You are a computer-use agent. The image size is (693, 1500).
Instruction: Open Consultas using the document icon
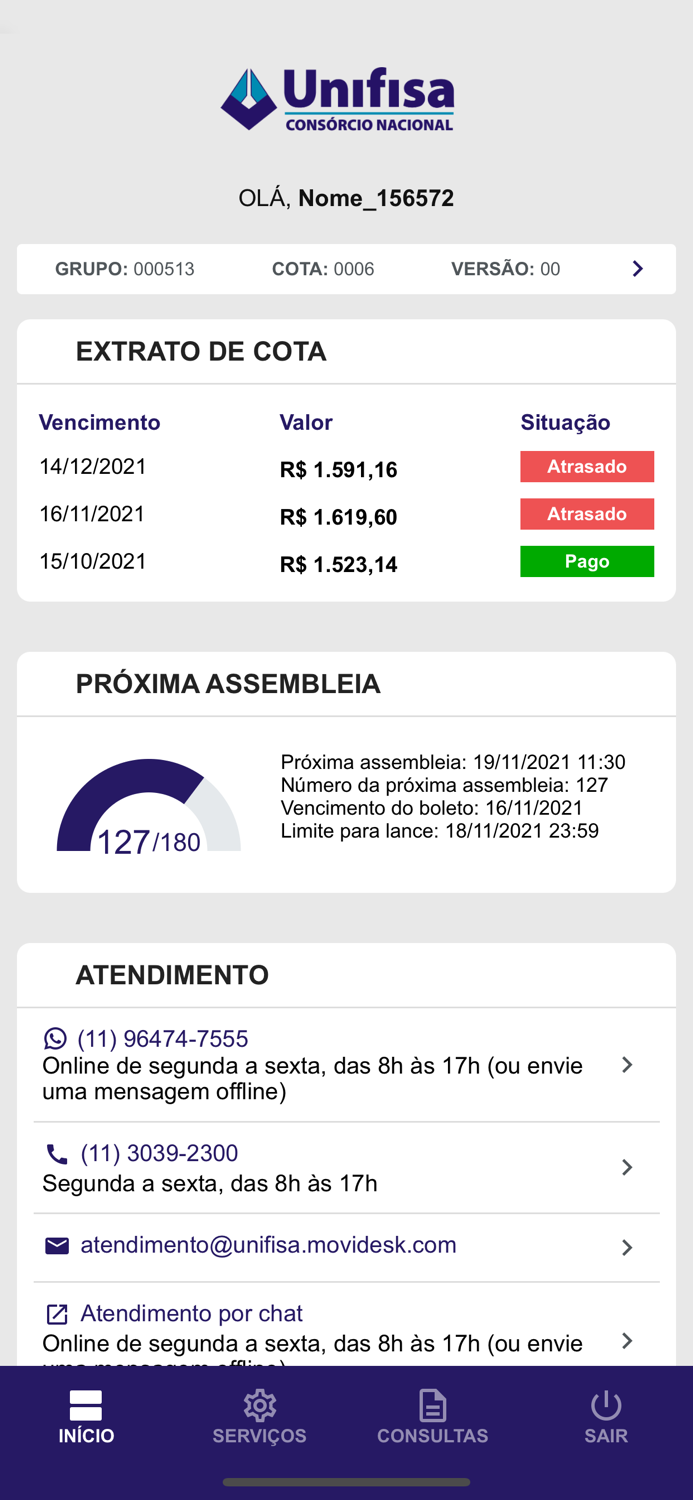pos(433,1405)
